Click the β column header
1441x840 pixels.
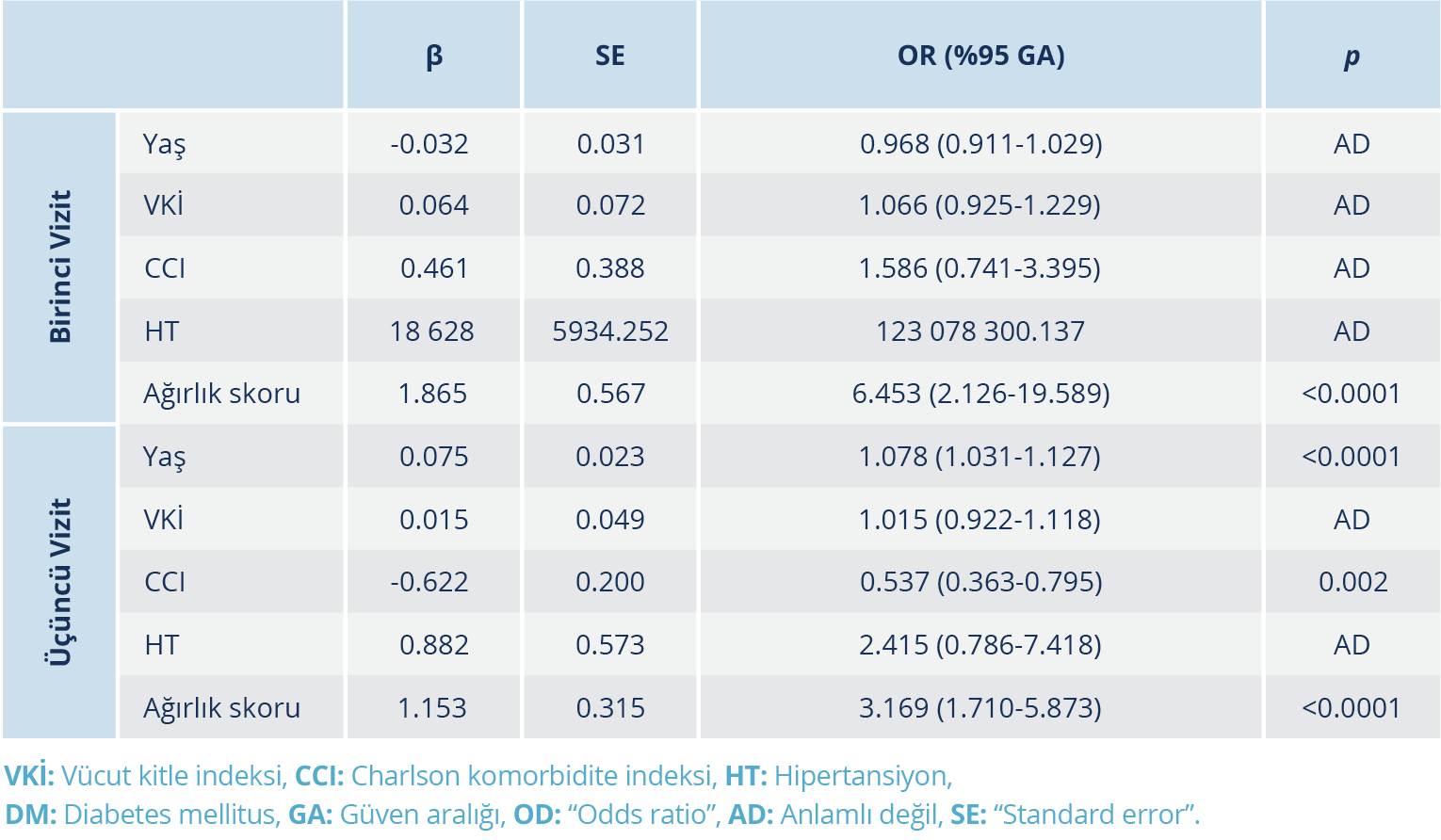(x=433, y=56)
